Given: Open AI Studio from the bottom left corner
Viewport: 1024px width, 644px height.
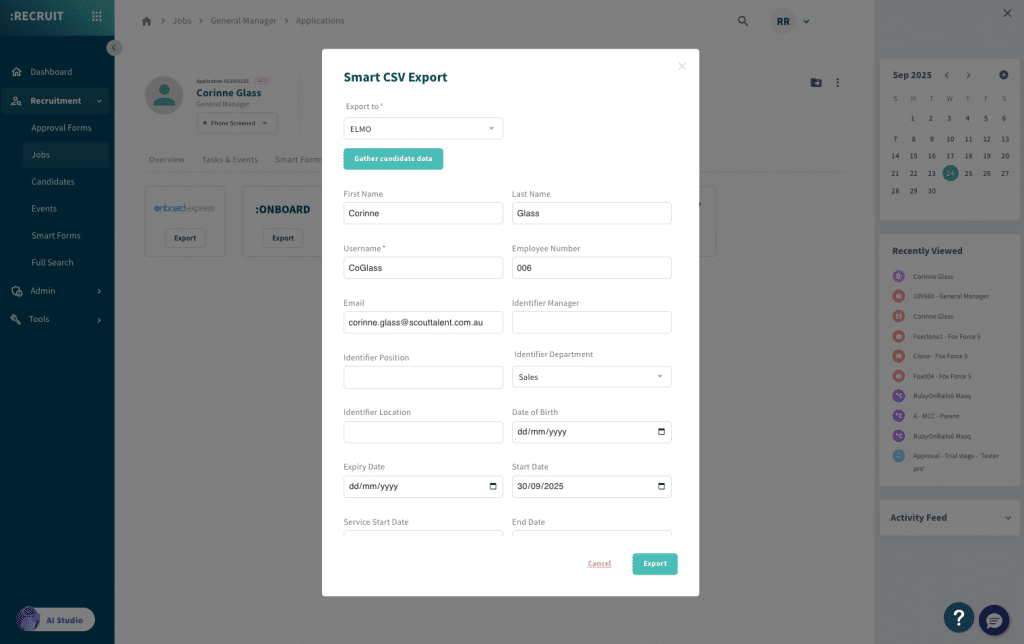Looking at the screenshot, I should [x=55, y=619].
